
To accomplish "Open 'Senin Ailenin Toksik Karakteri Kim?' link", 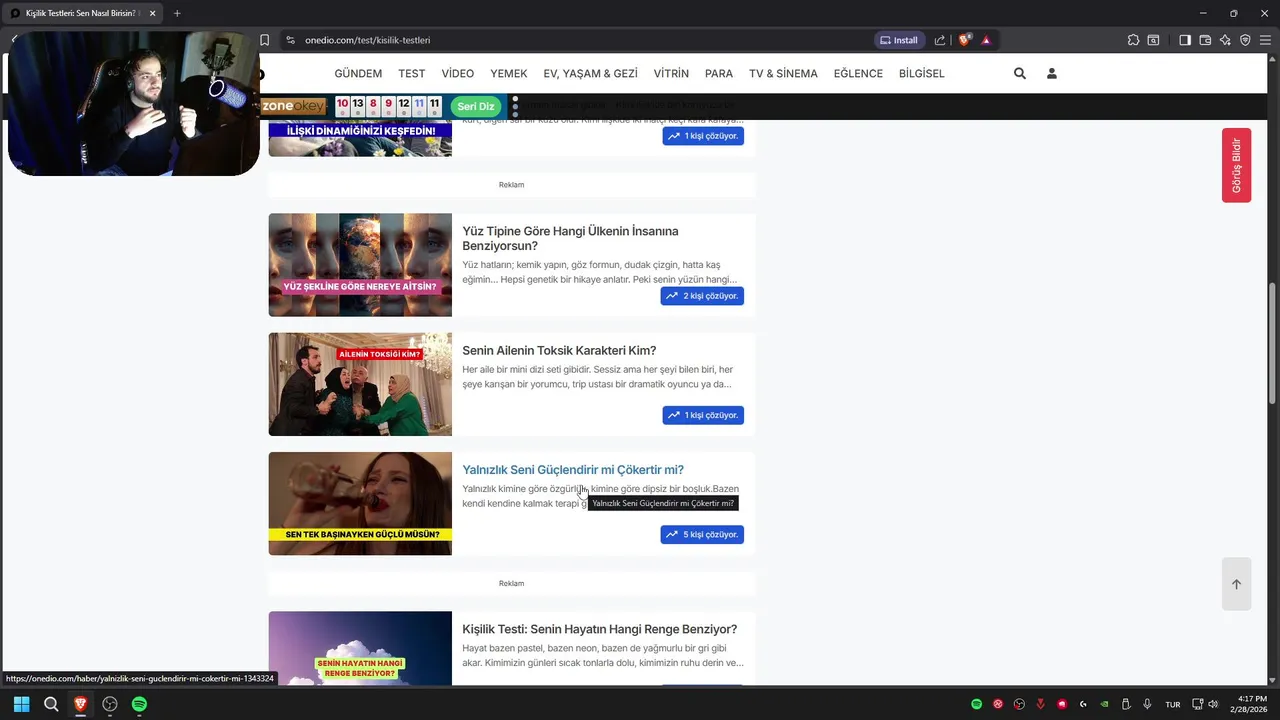I will 559,350.
